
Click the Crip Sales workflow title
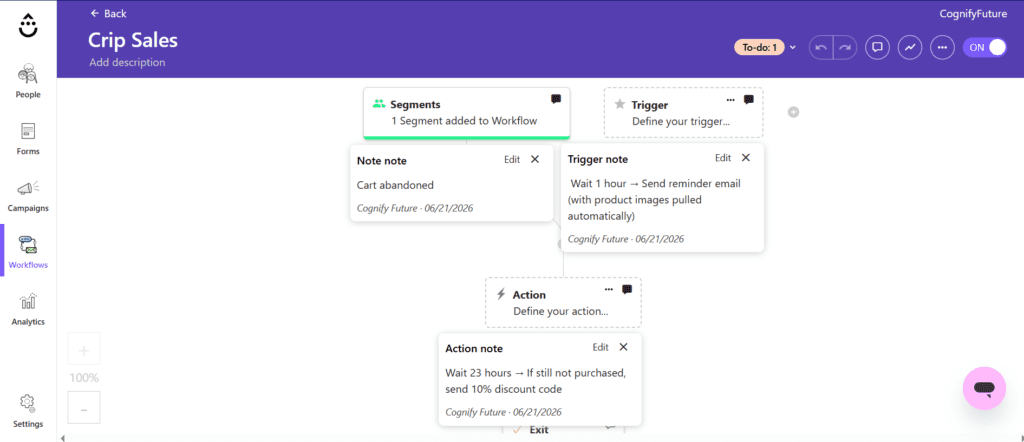[133, 40]
